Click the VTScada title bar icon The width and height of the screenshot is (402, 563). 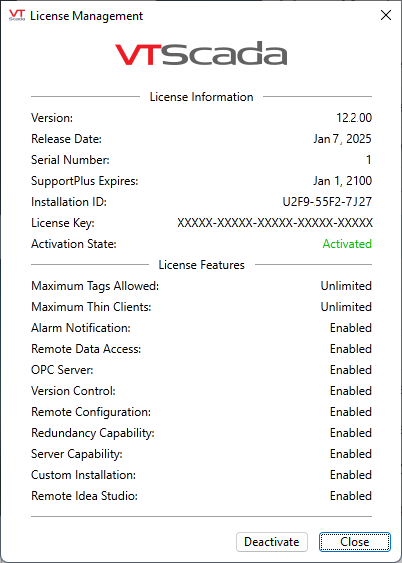pos(17,15)
